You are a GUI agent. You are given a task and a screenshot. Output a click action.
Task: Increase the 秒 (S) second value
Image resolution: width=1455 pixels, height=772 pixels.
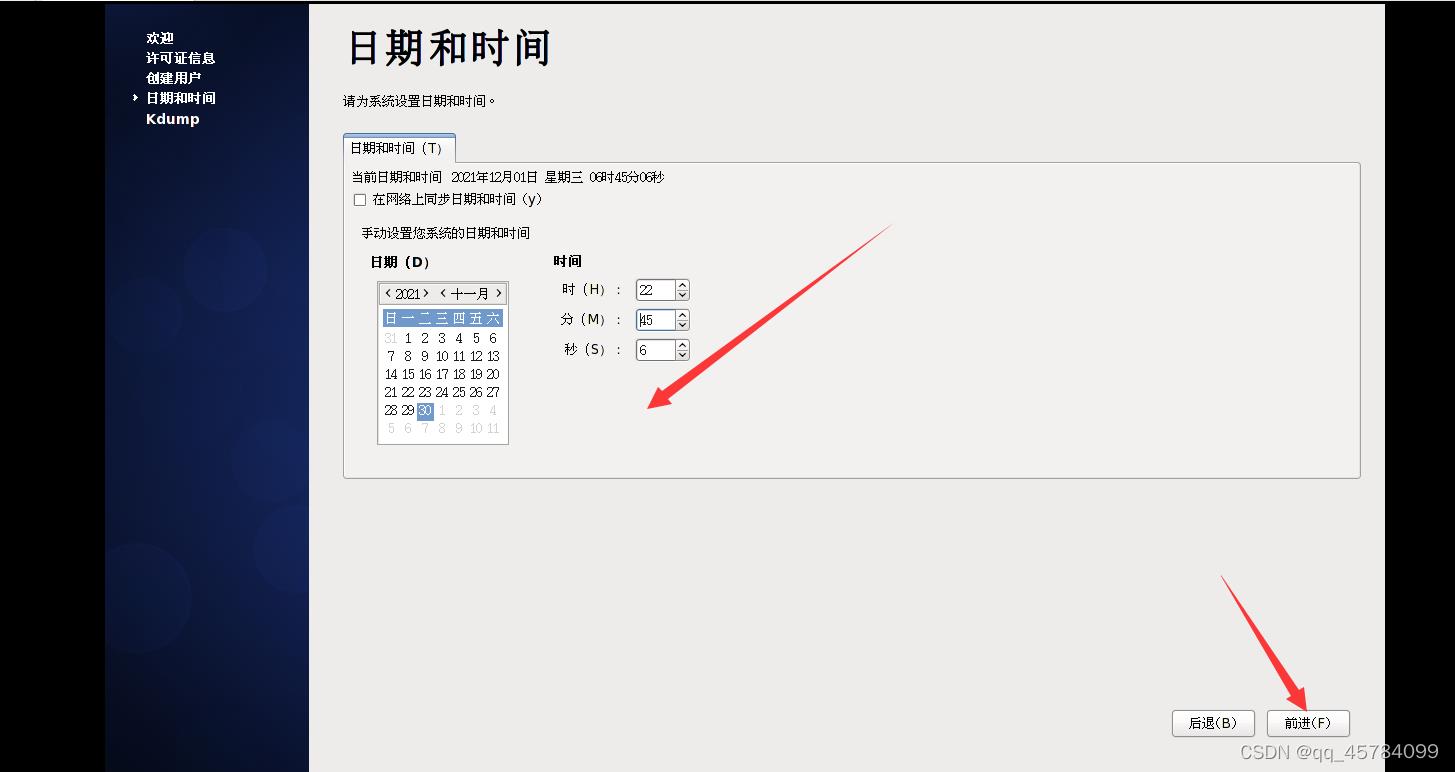coord(682,345)
